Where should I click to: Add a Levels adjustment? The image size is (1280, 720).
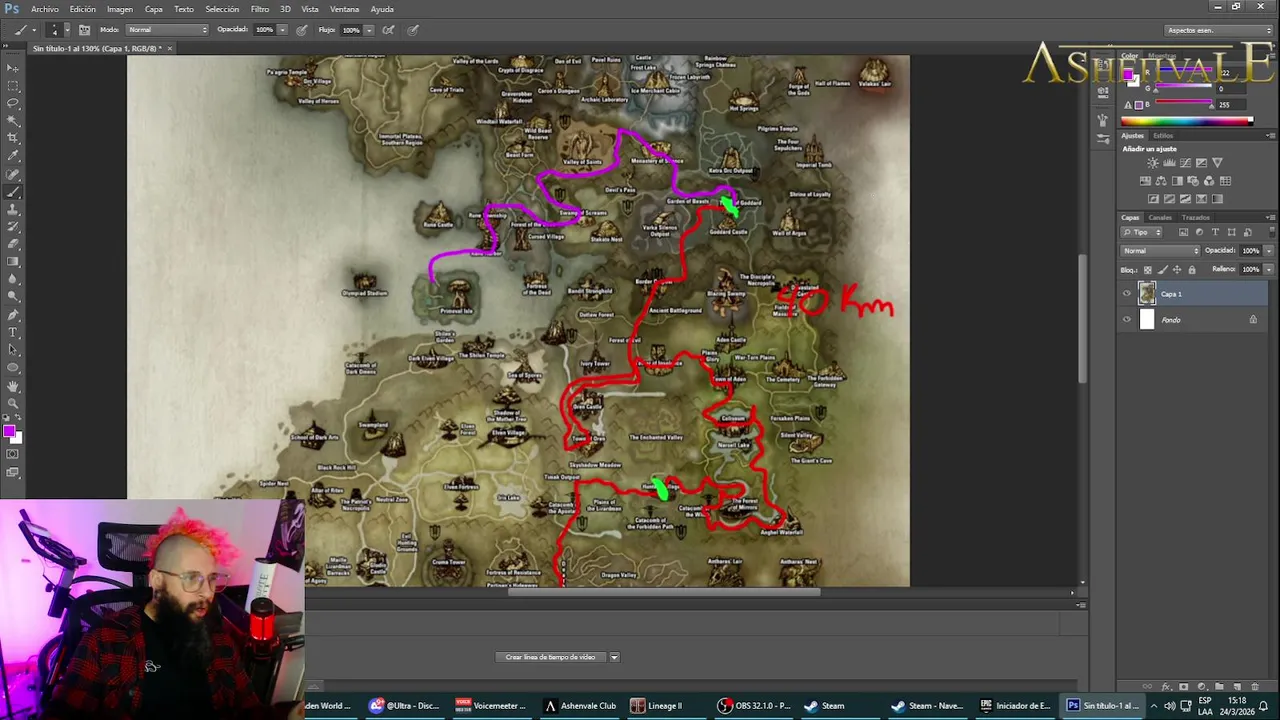1169,162
